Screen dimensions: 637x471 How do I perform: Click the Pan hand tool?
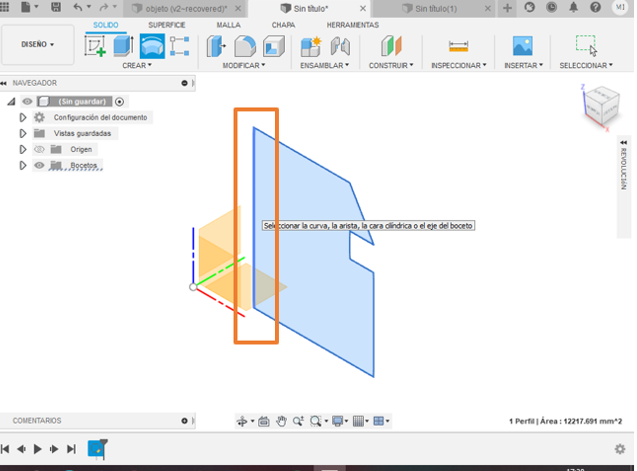click(281, 421)
